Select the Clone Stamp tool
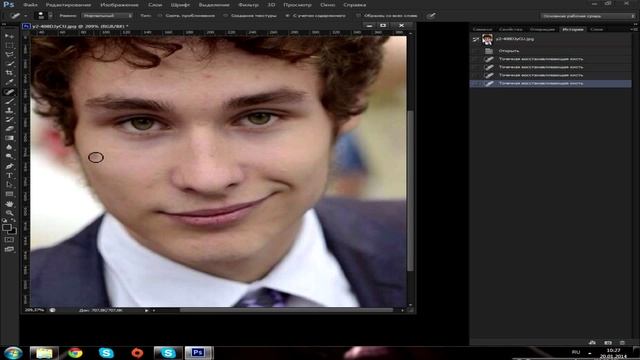 (9, 110)
